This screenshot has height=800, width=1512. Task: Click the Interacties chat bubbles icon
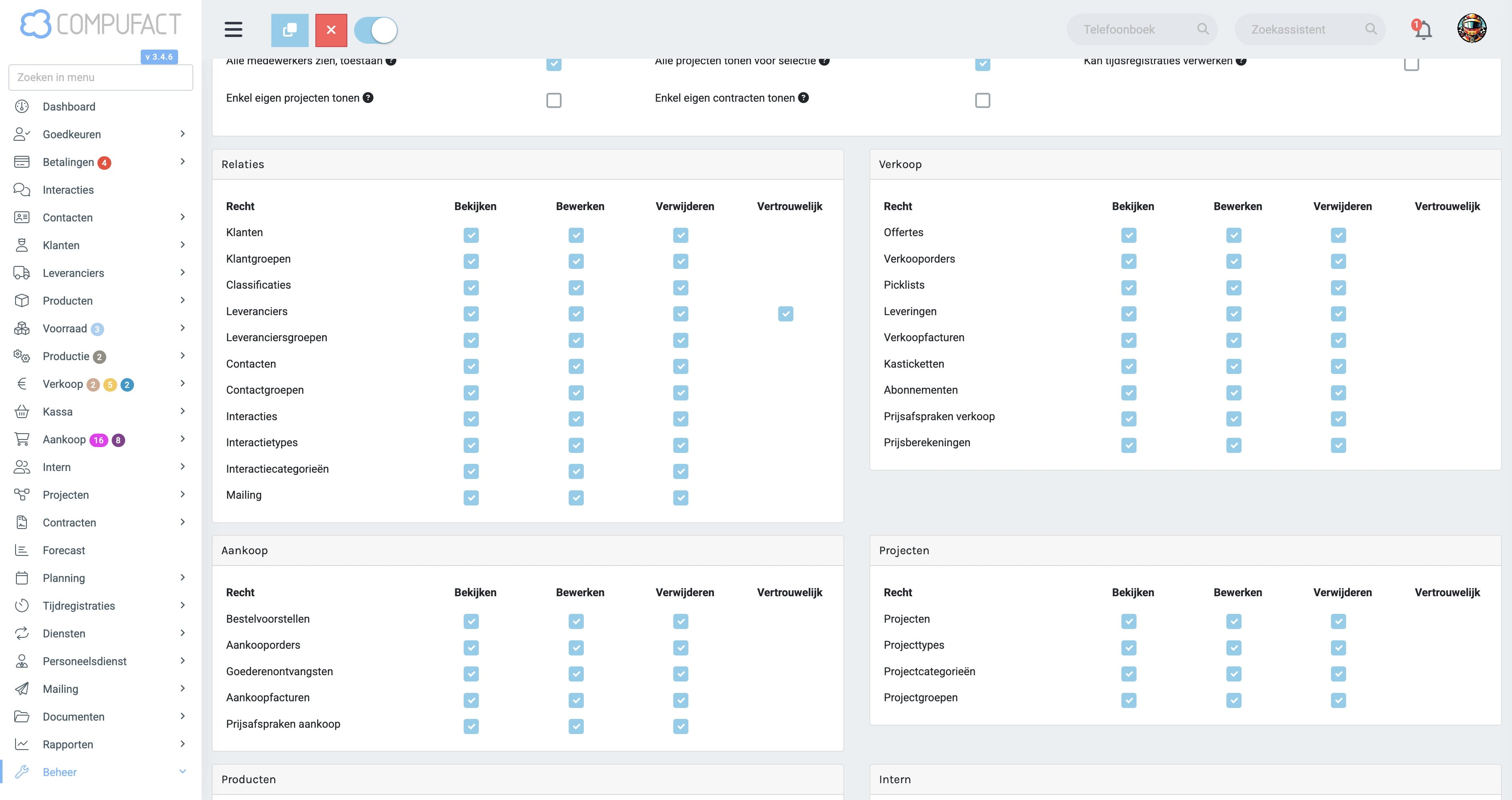coord(22,189)
